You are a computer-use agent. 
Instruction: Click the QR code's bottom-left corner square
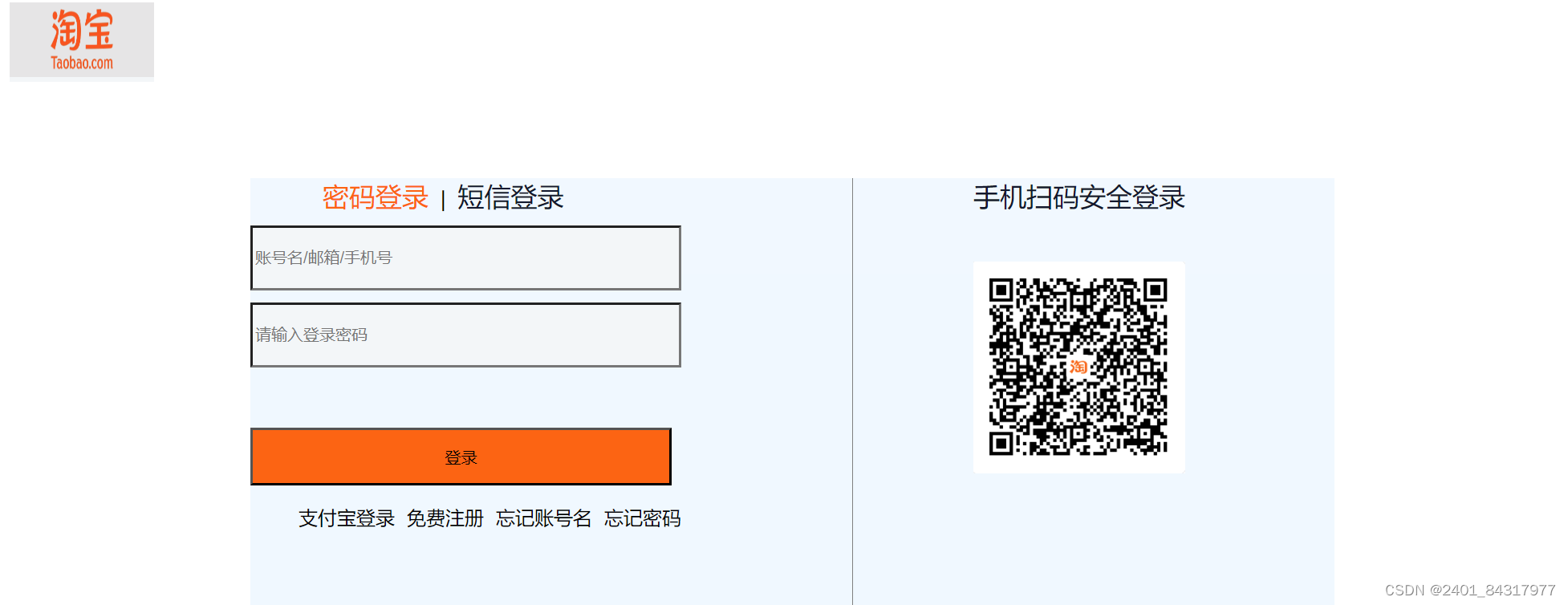pyautogui.click(x=1001, y=444)
